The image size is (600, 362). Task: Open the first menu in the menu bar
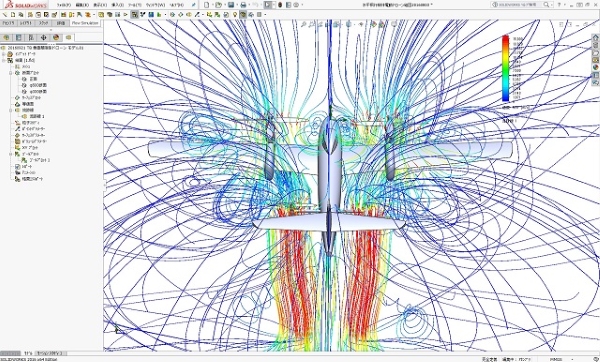click(64, 5)
